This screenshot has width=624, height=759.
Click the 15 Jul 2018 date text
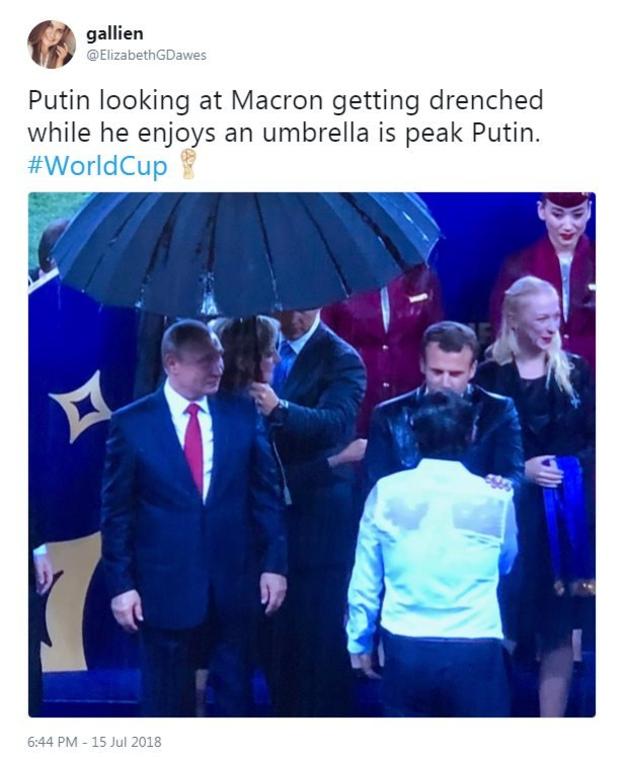(x=126, y=742)
